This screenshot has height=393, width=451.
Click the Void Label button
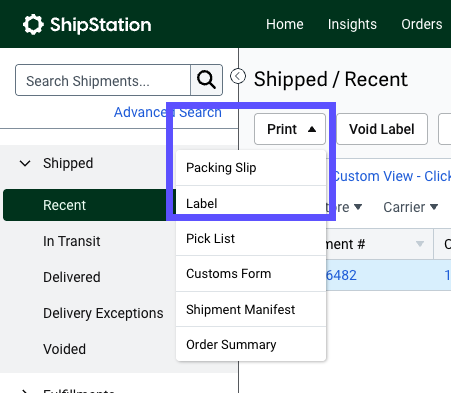(382, 129)
